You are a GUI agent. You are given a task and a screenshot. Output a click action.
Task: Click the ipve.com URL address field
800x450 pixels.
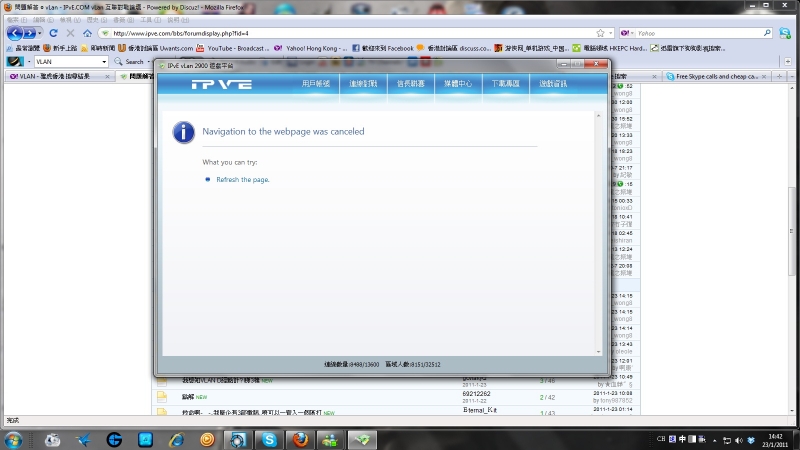(347, 33)
